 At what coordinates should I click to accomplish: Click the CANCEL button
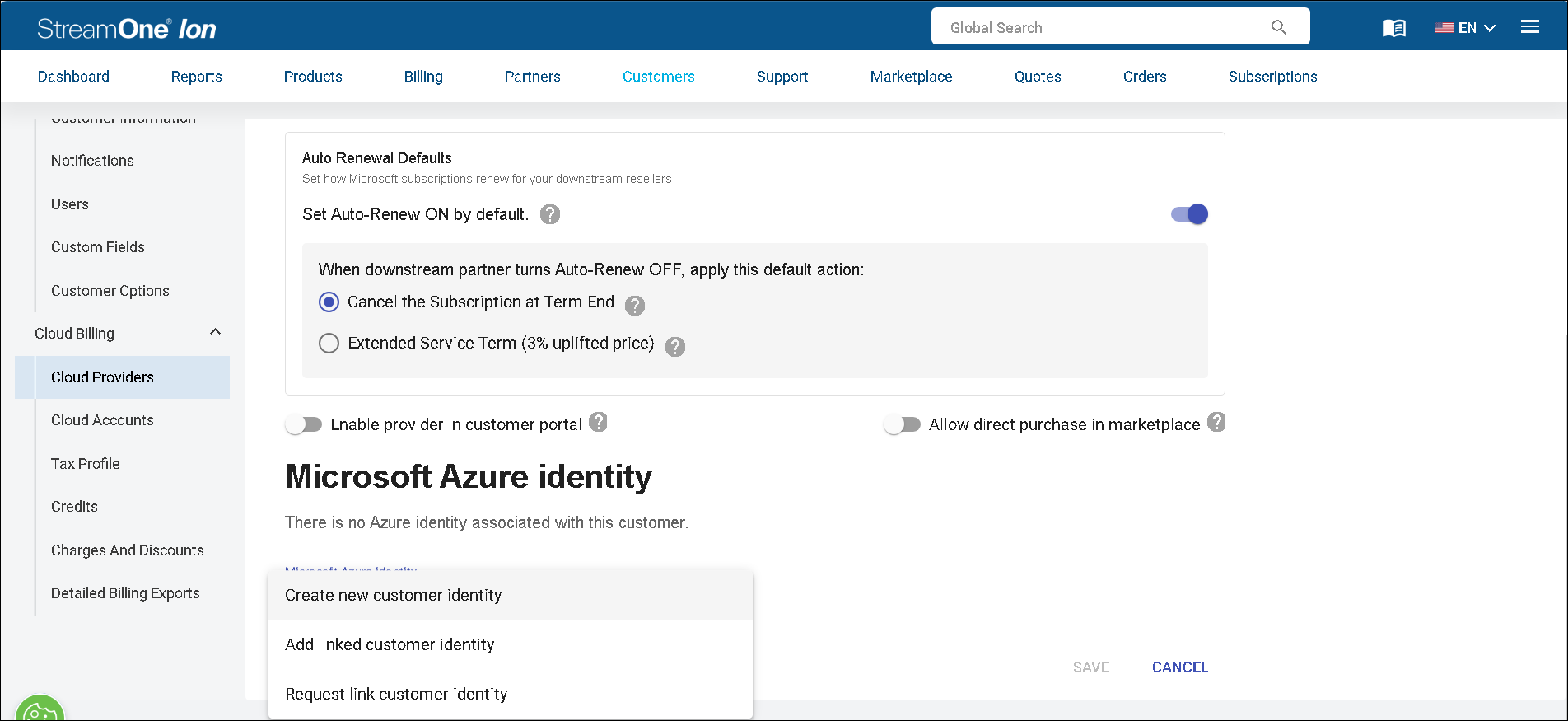[x=1179, y=667]
